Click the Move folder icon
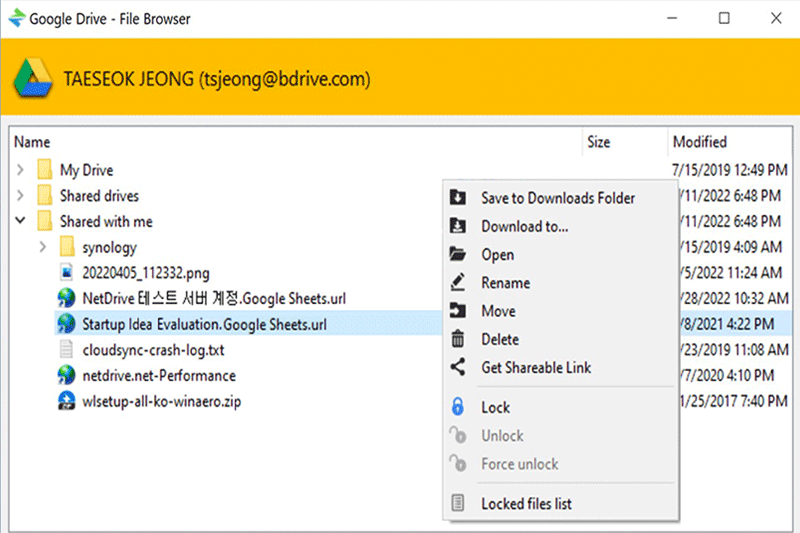The width and height of the screenshot is (800, 533). tap(458, 311)
